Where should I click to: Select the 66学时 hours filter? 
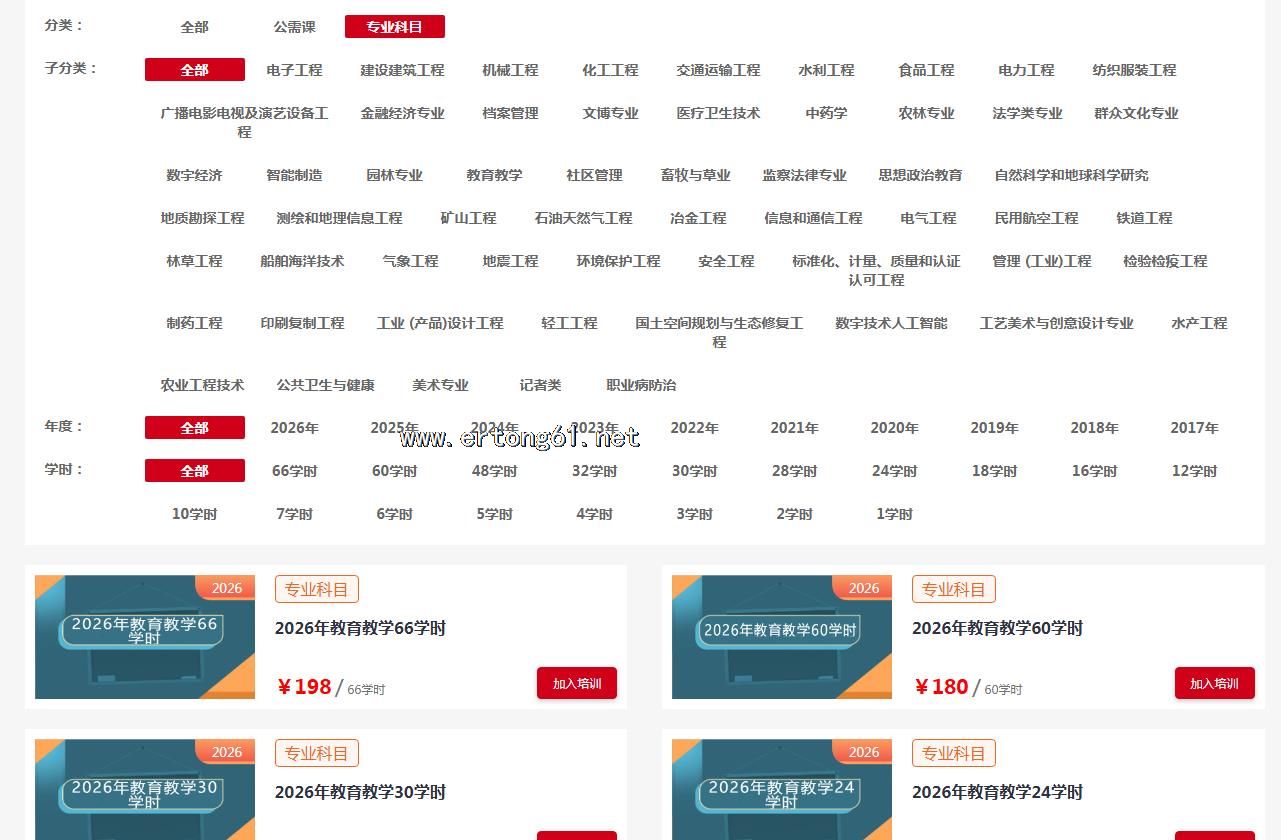pyautogui.click(x=294, y=471)
